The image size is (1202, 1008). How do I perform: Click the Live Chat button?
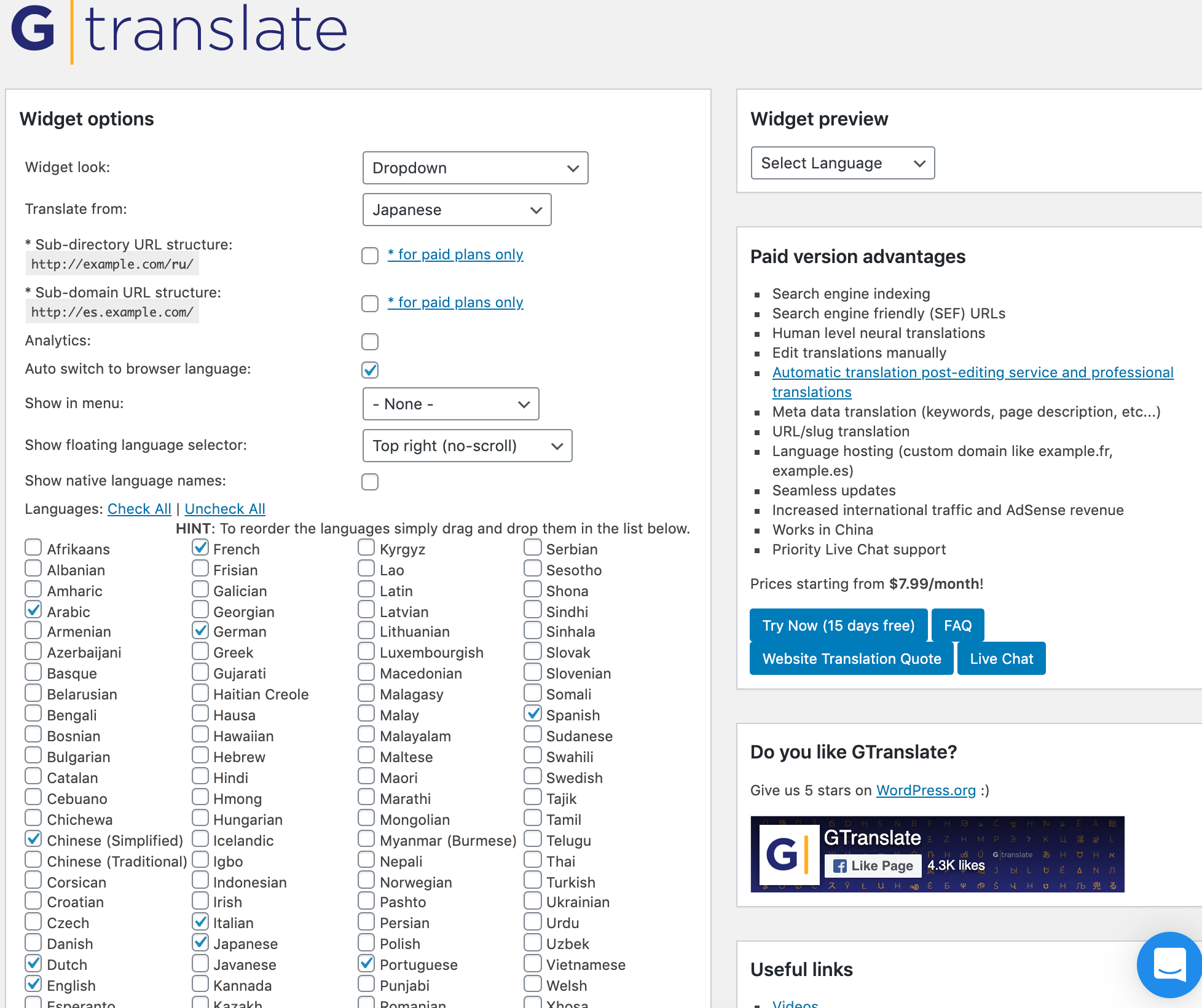pos(1002,659)
